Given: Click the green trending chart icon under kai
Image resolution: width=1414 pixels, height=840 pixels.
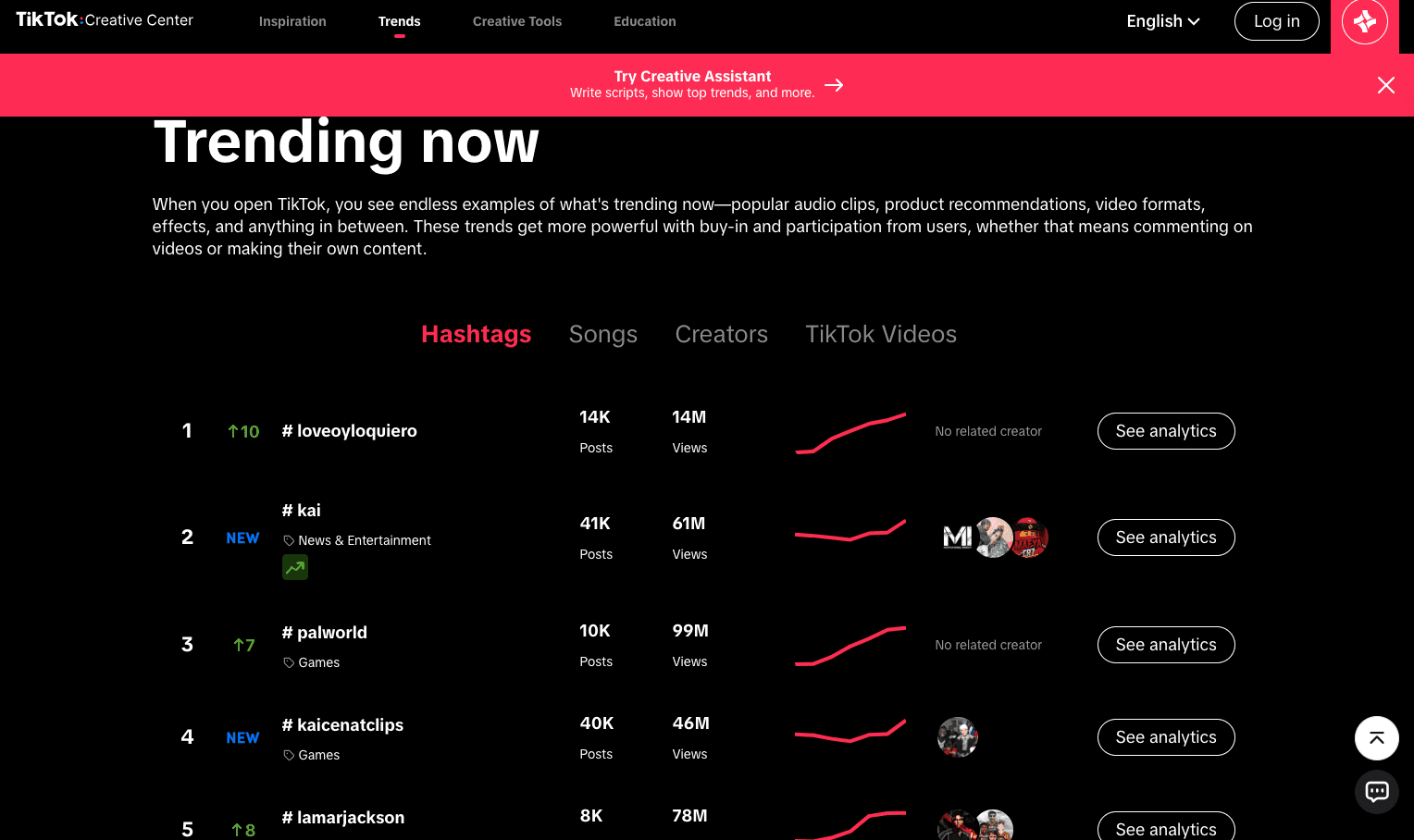Looking at the screenshot, I should pyautogui.click(x=294, y=568).
